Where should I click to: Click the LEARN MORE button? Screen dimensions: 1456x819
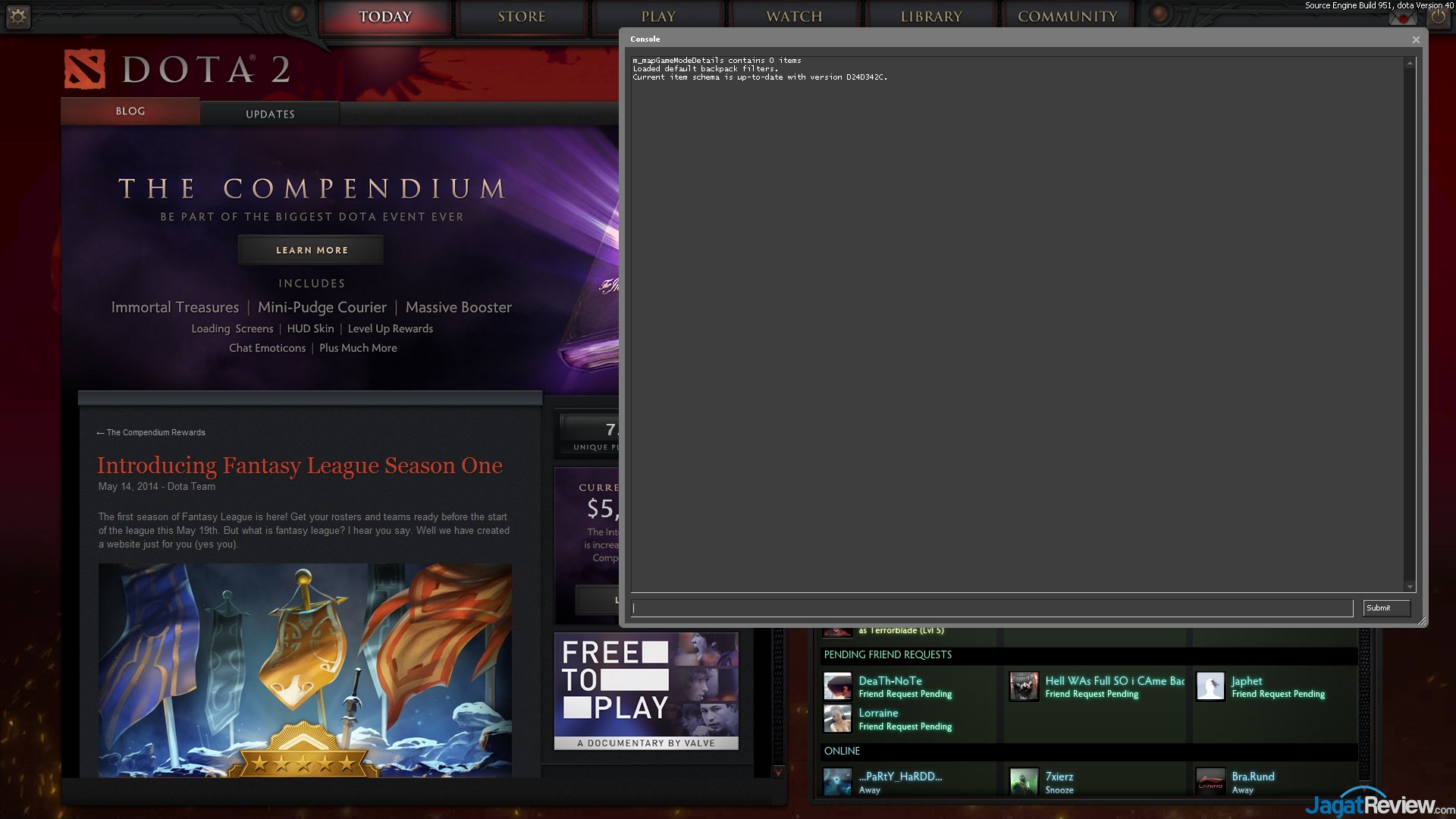(x=311, y=250)
